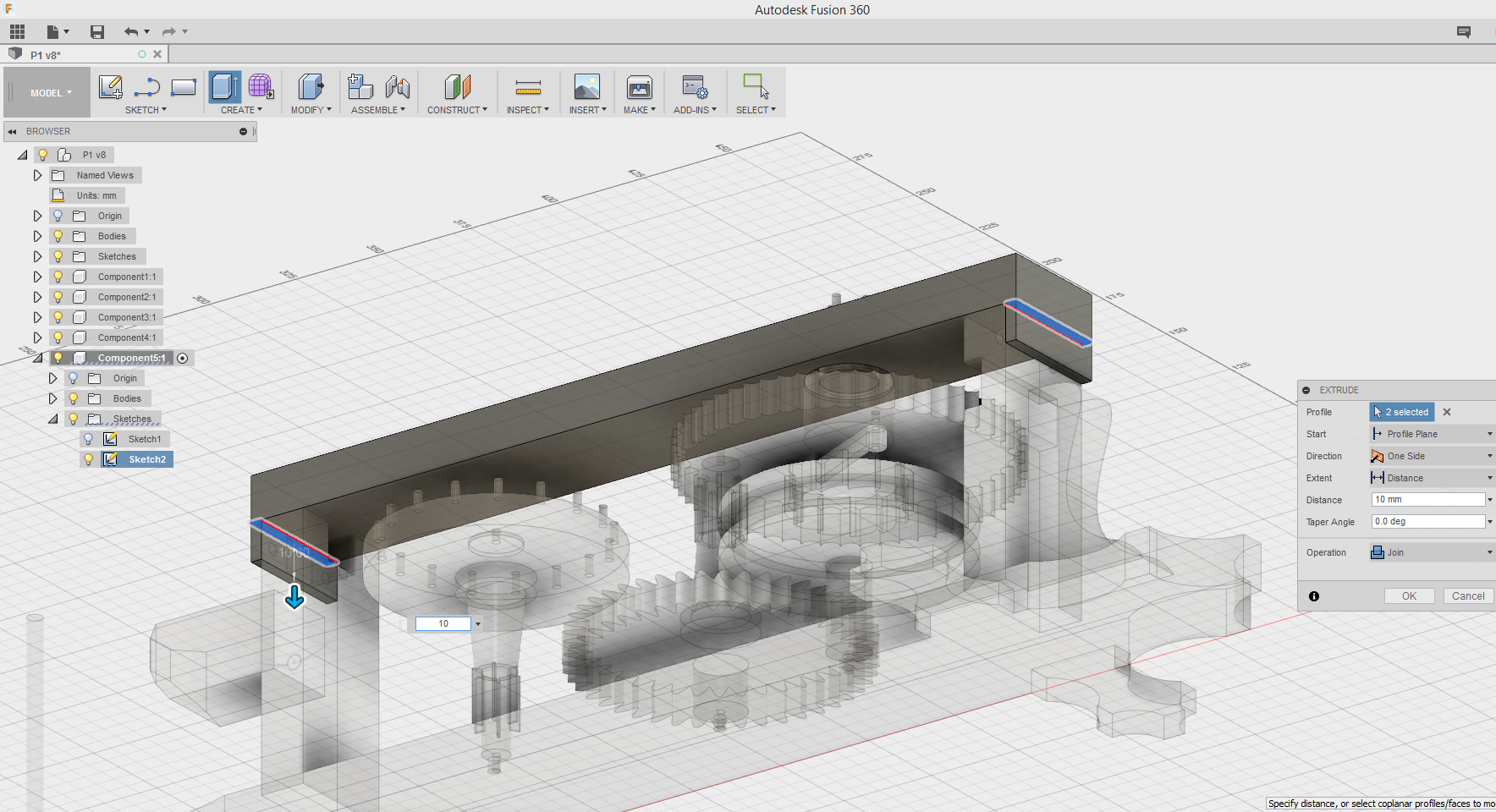Click the Create Sketch icon
Image resolution: width=1496 pixels, height=812 pixels.
pyautogui.click(x=111, y=86)
